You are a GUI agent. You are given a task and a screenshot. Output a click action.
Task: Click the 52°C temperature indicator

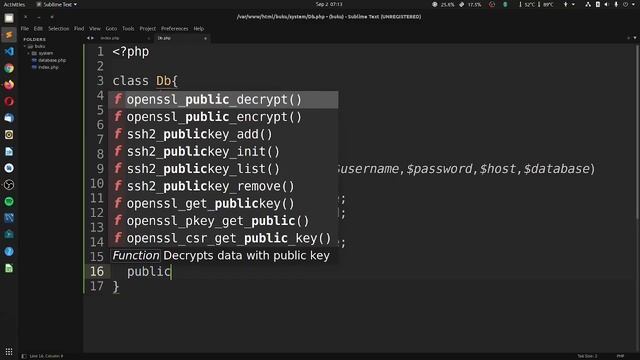pyautogui.click(x=527, y=4)
